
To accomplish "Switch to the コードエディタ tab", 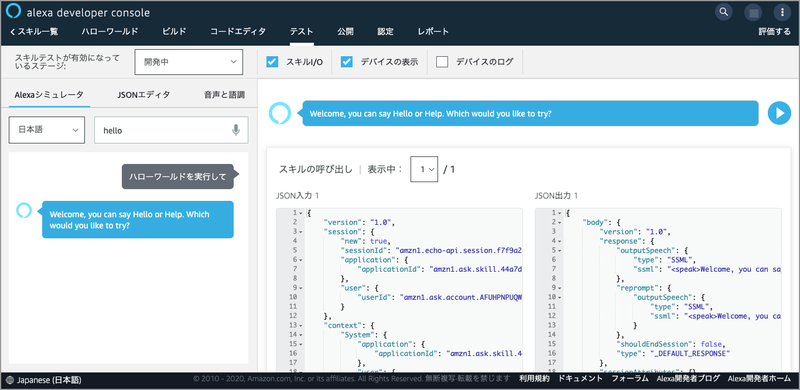I will [238, 32].
